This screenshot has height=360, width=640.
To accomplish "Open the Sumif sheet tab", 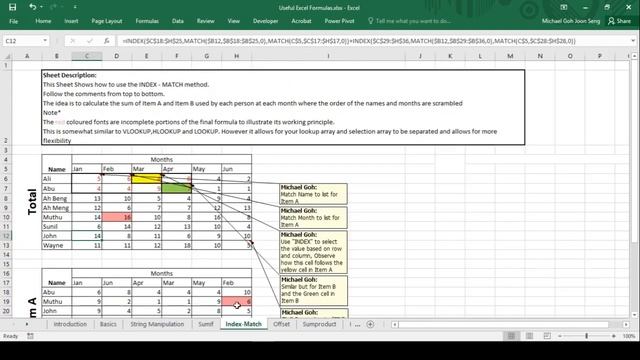I will (x=206, y=324).
